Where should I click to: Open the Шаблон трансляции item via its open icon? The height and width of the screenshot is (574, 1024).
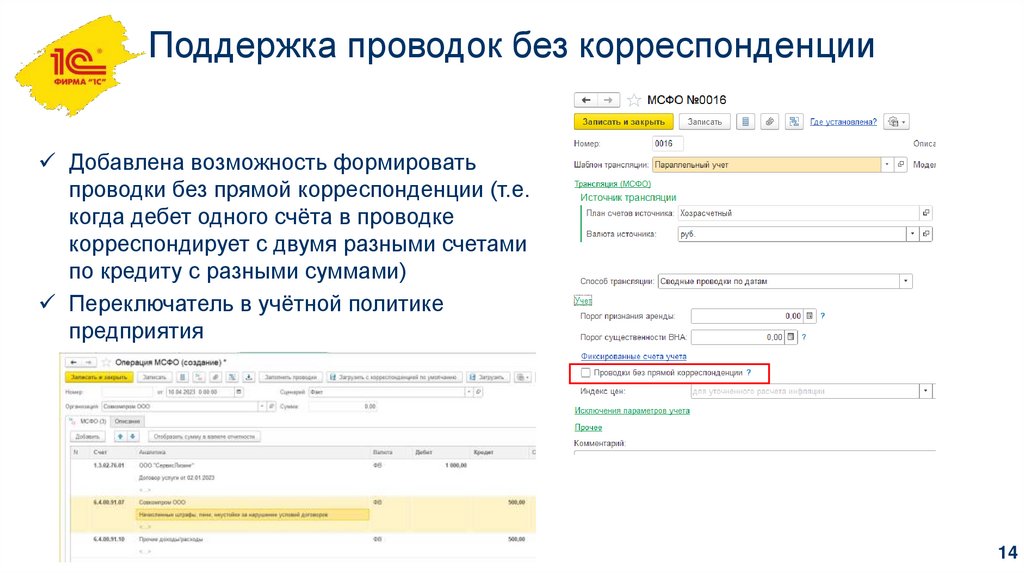coord(901,165)
